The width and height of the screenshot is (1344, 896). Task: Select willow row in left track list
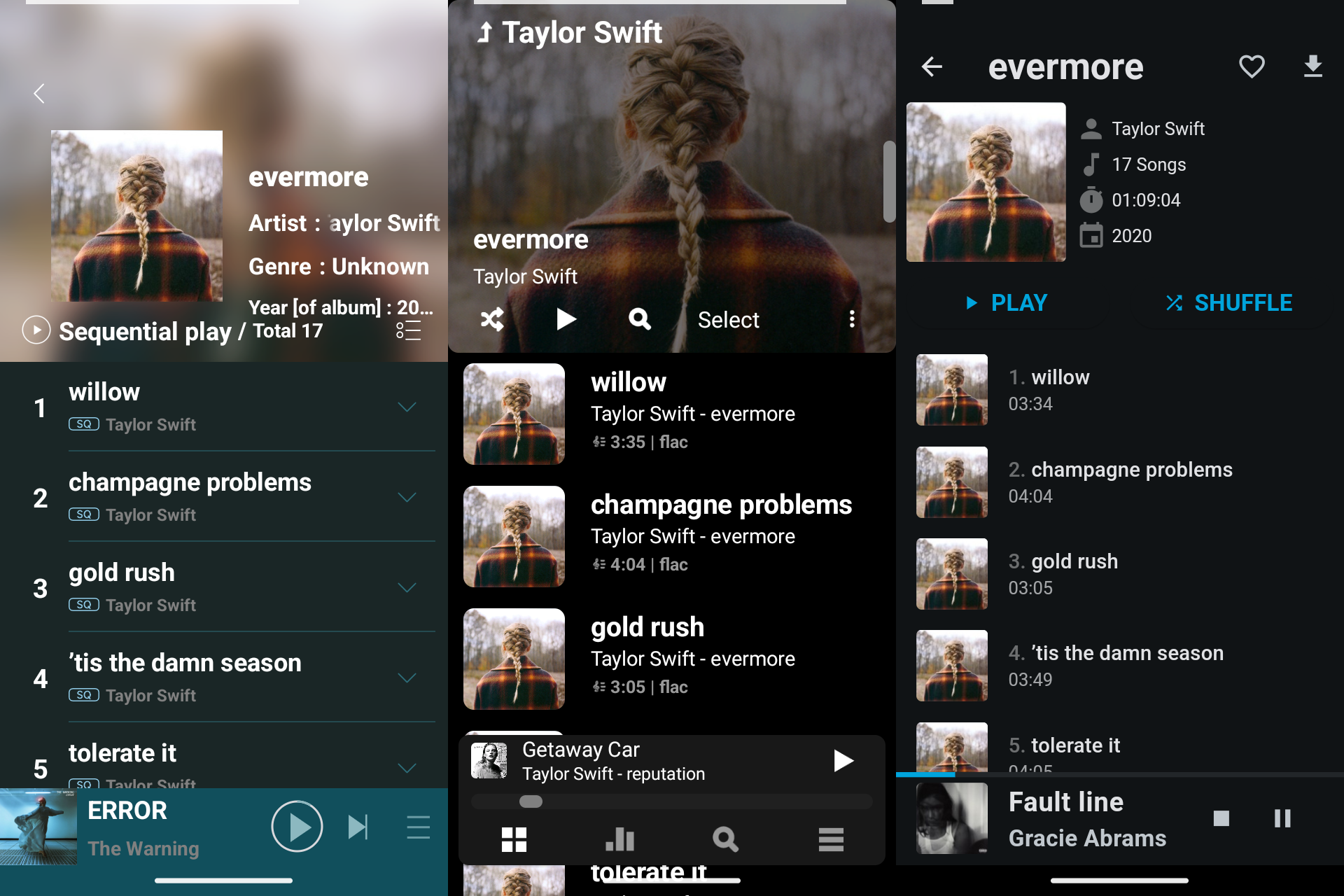(224, 407)
